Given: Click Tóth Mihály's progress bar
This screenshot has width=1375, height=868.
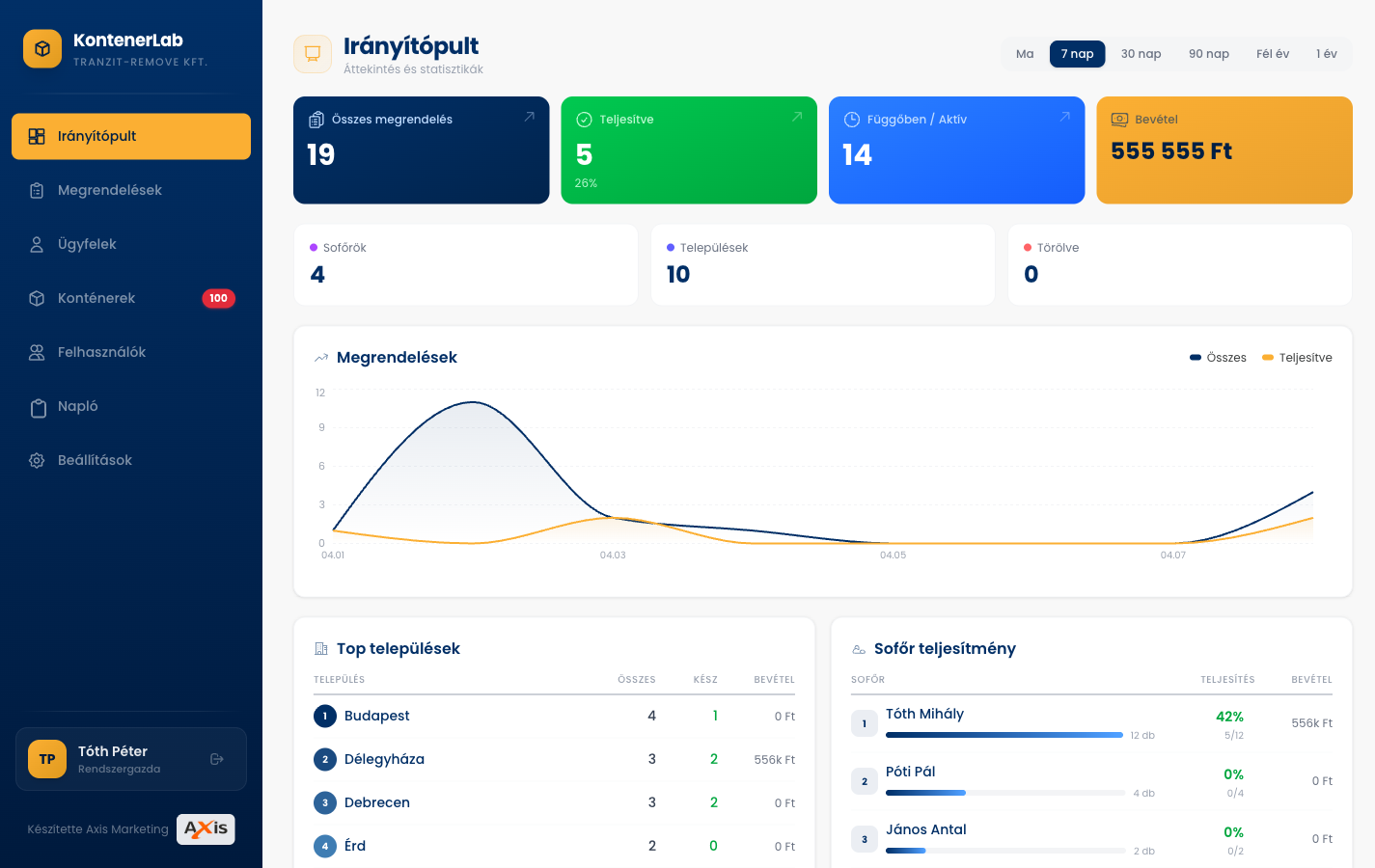Looking at the screenshot, I should click(1004, 735).
